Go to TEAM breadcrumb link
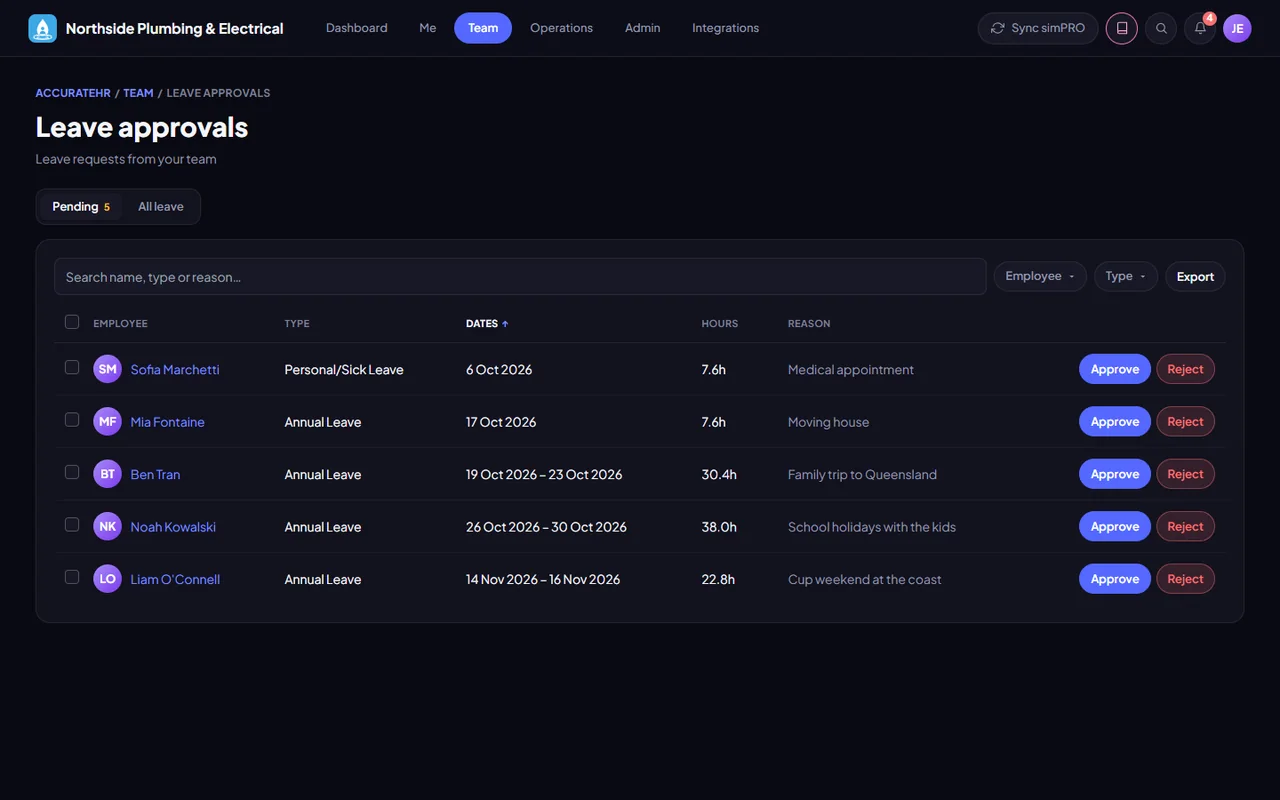This screenshot has width=1280, height=800. (x=138, y=93)
